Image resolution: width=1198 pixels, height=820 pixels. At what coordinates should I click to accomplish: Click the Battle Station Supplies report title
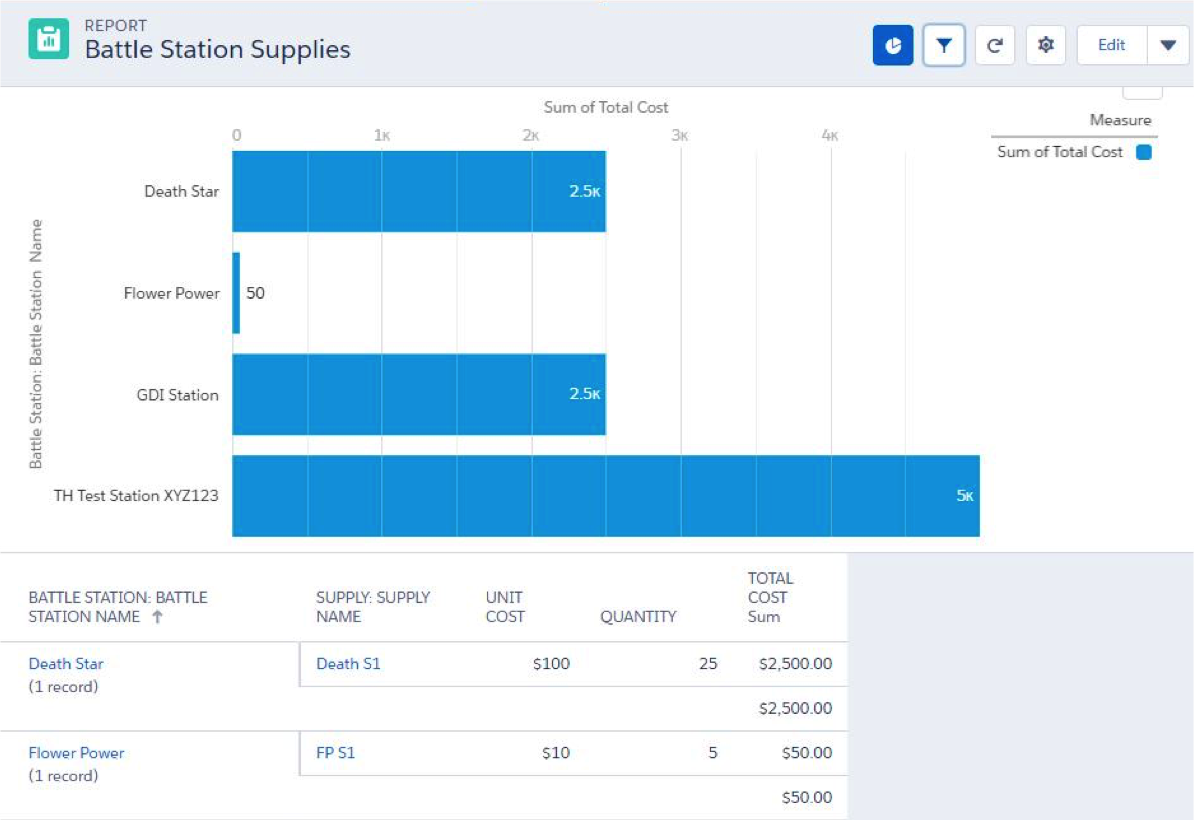tap(218, 50)
